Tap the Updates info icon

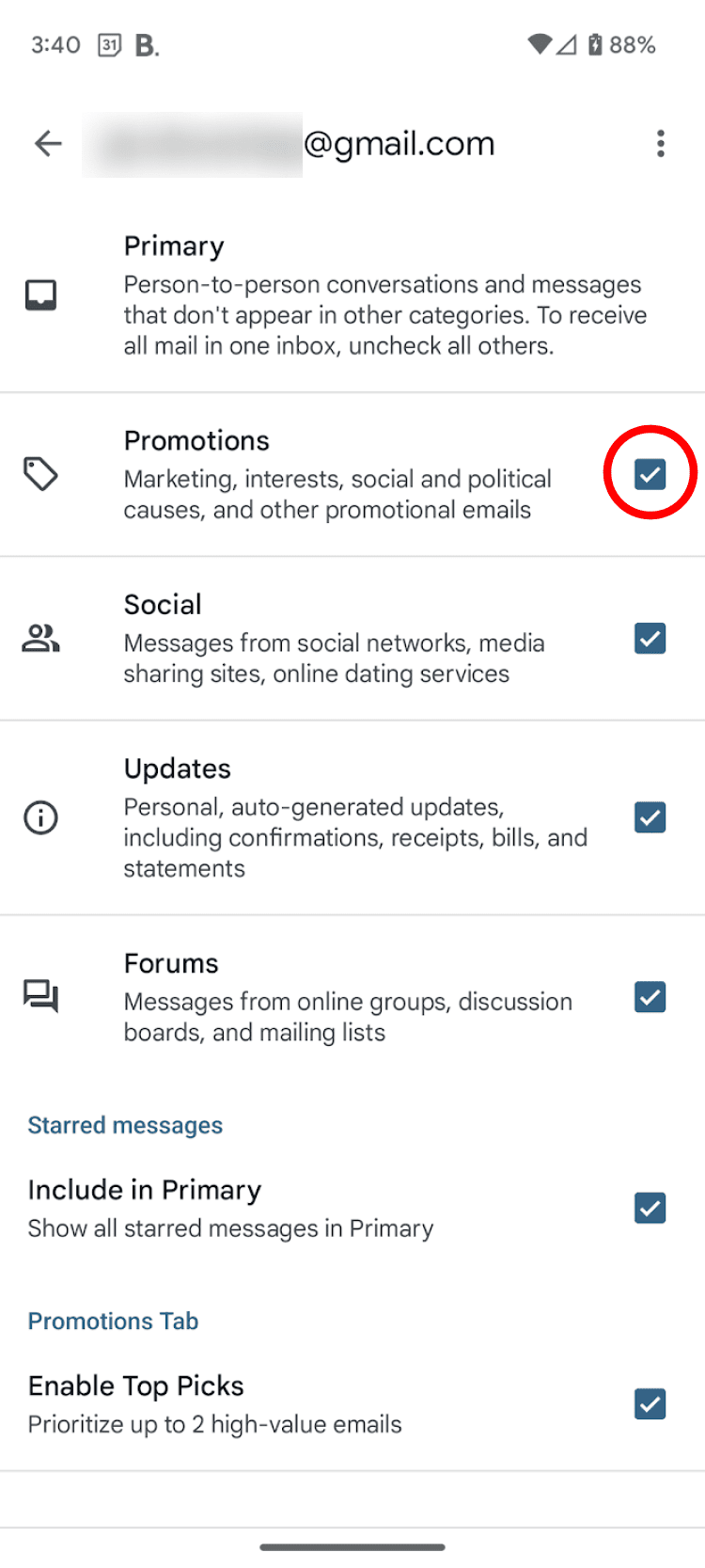40,817
